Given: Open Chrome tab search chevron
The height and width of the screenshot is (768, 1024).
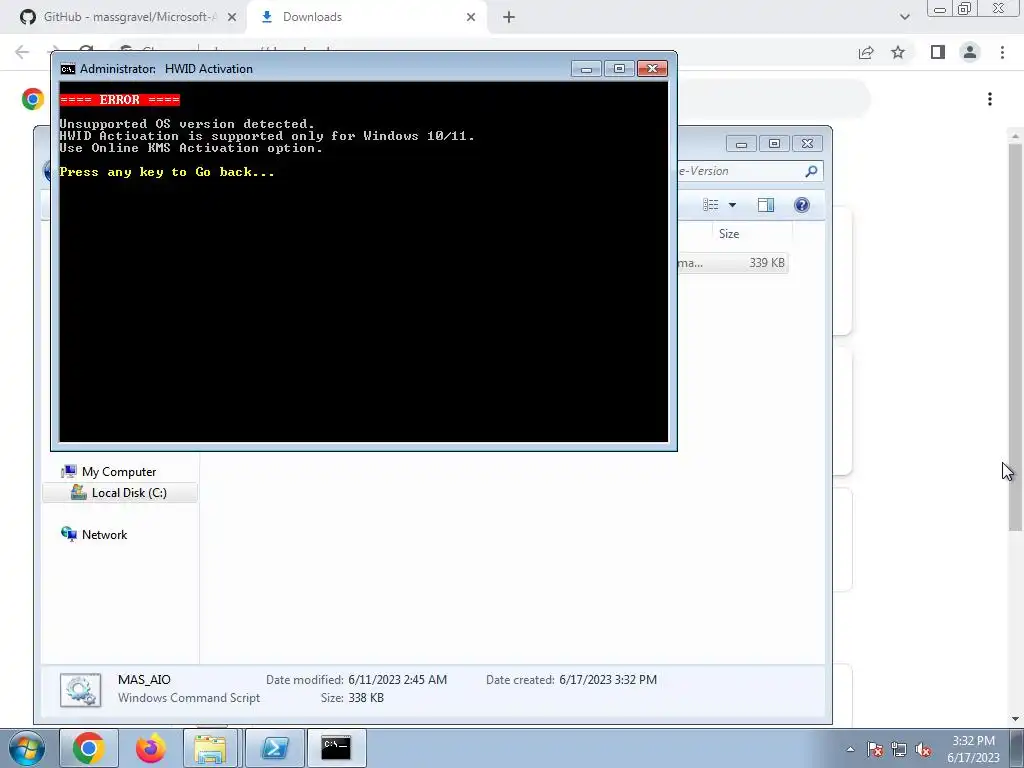Looking at the screenshot, I should pyautogui.click(x=904, y=17).
